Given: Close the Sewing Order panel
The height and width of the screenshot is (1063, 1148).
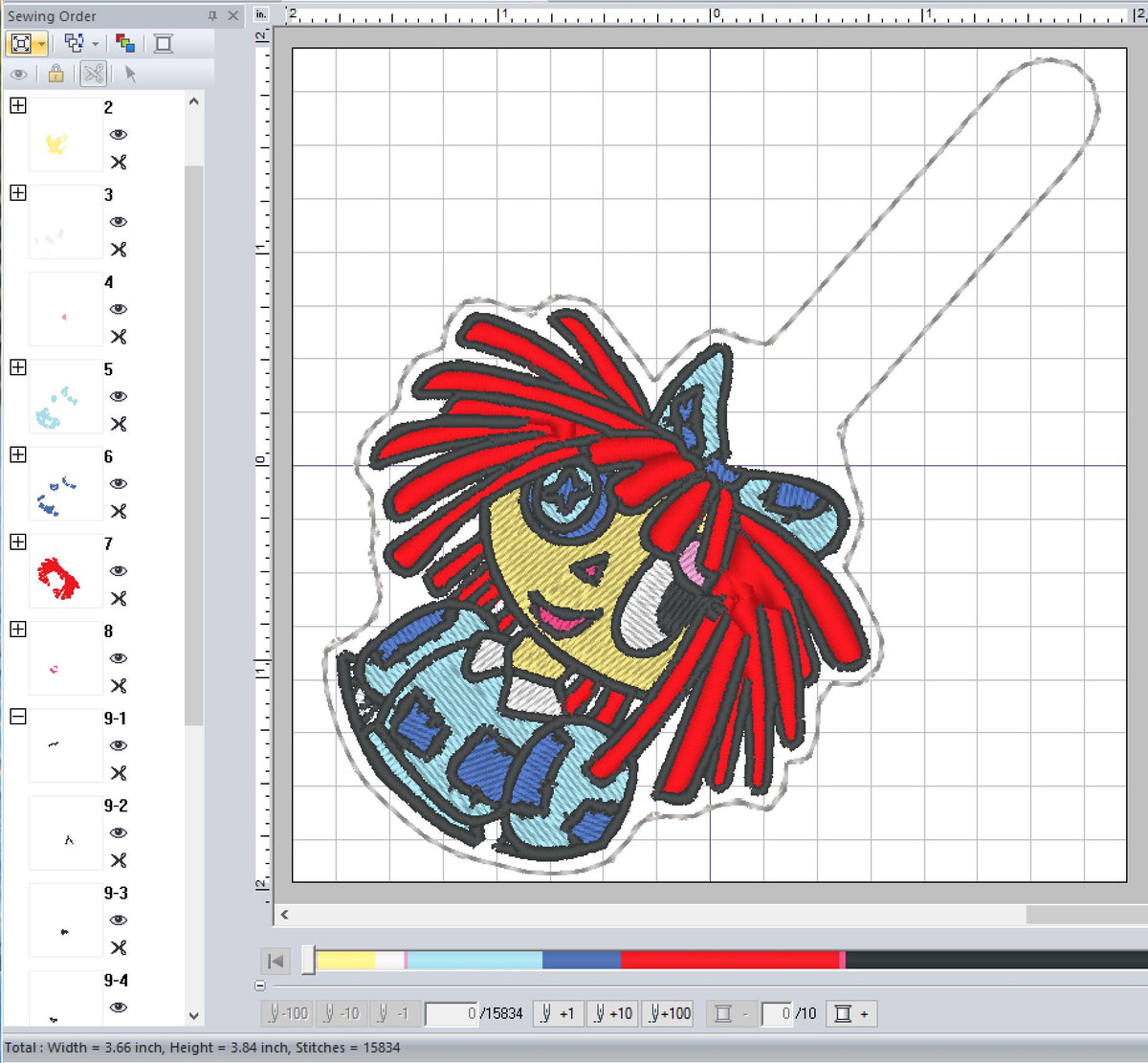Looking at the screenshot, I should coord(232,15).
